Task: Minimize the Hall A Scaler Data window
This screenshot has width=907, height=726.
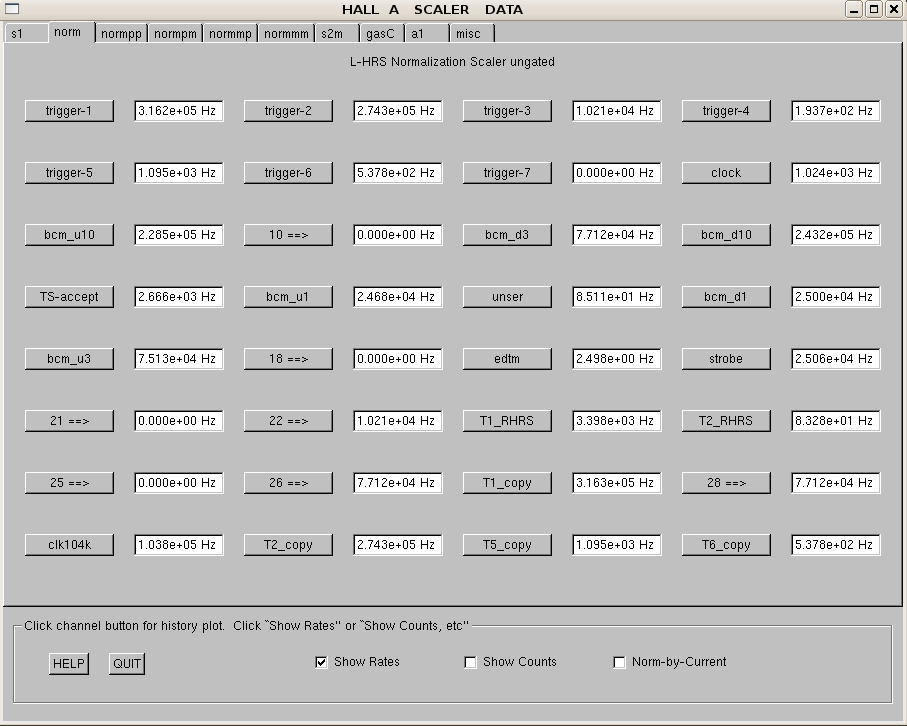Action: coord(854,9)
